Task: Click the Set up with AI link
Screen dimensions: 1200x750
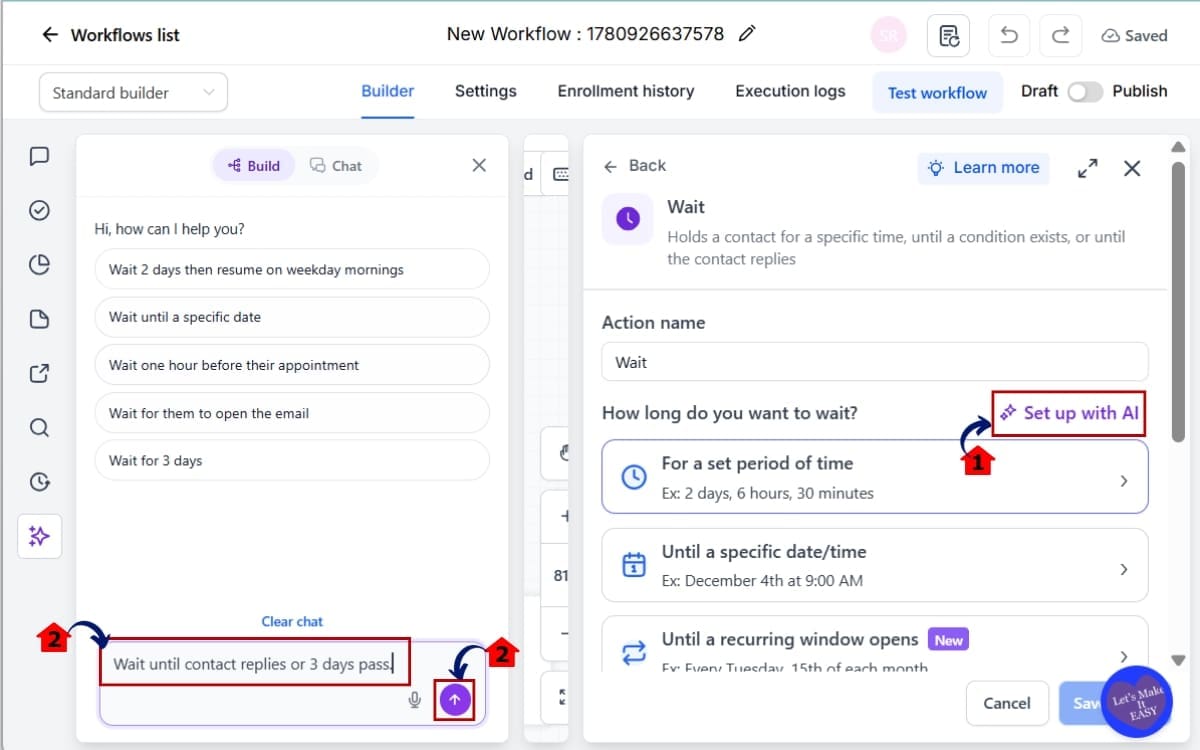Action: point(1070,413)
